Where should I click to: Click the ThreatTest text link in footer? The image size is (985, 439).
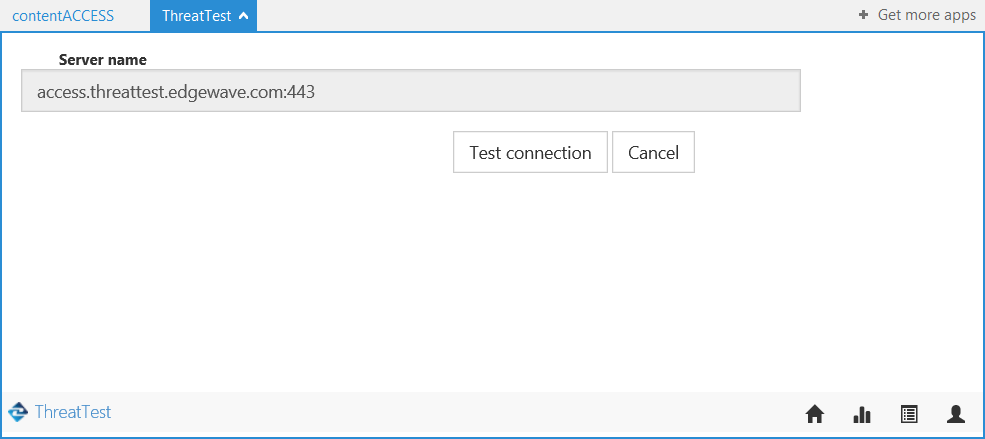(x=72, y=412)
